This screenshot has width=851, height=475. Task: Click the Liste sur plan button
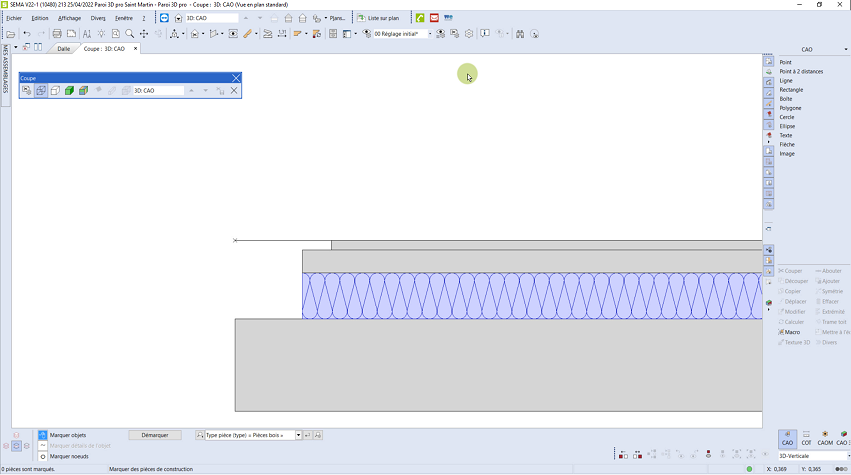tap(381, 18)
